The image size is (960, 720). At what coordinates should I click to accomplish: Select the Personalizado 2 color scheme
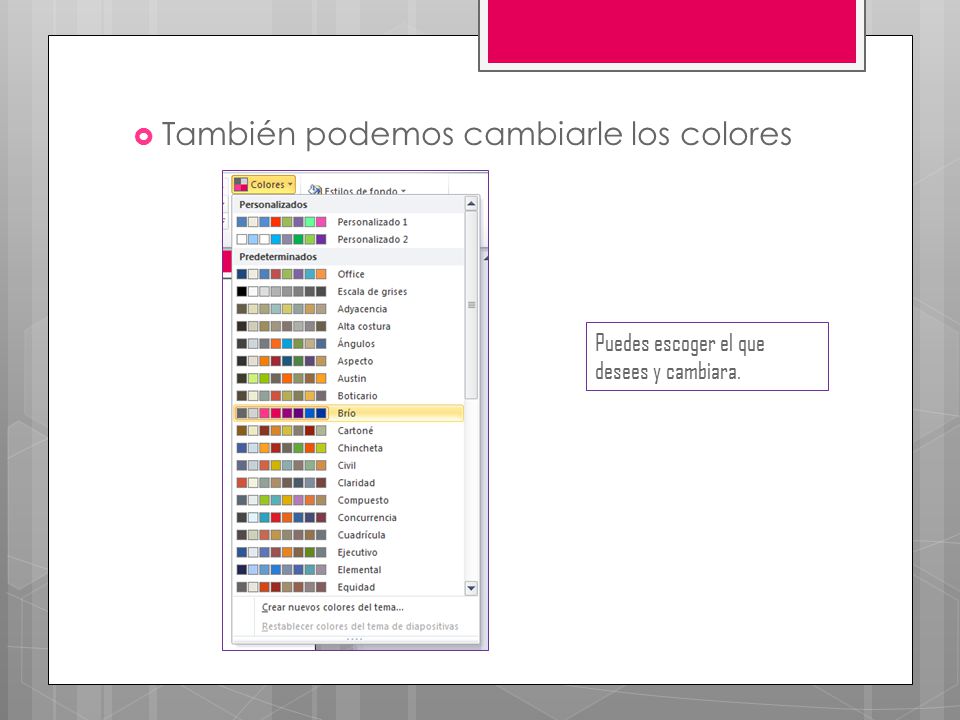click(348, 239)
